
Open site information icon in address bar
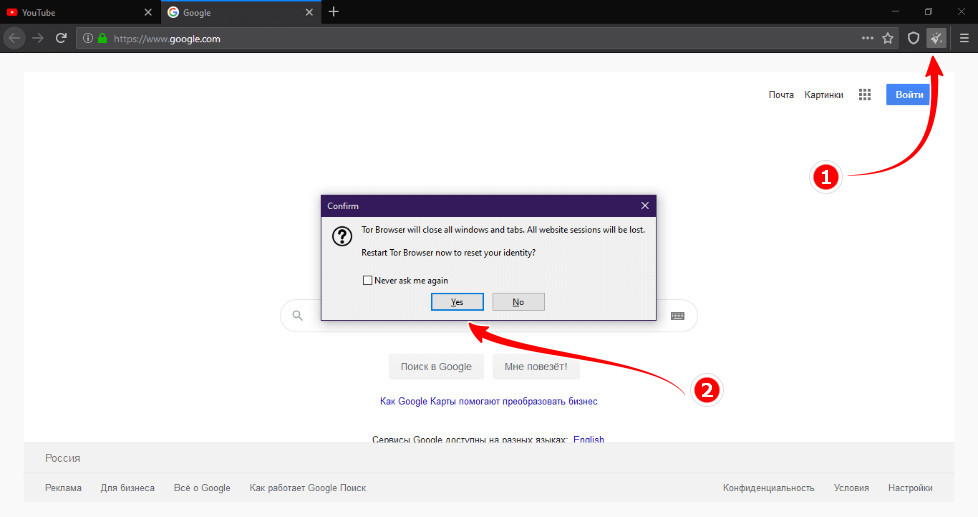pyautogui.click(x=88, y=38)
